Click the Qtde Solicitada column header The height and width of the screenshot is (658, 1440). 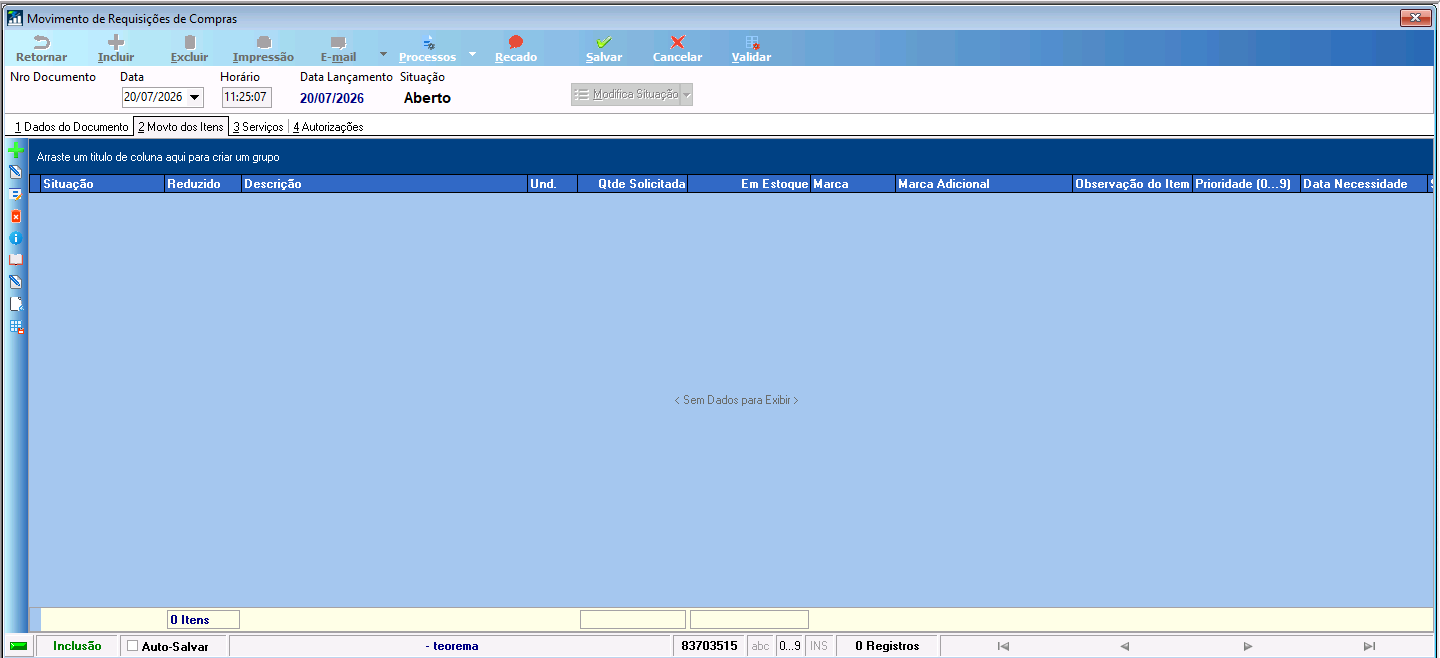pyautogui.click(x=633, y=184)
